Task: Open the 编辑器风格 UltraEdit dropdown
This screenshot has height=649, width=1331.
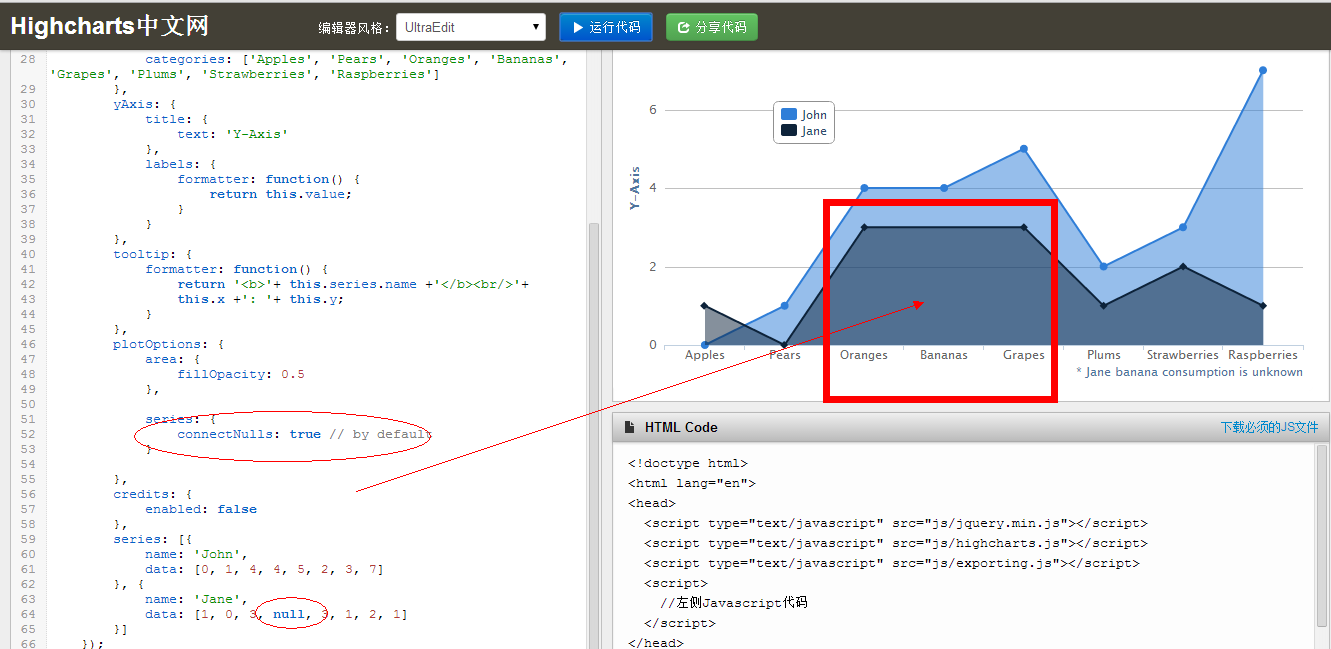Action: pyautogui.click(x=471, y=27)
